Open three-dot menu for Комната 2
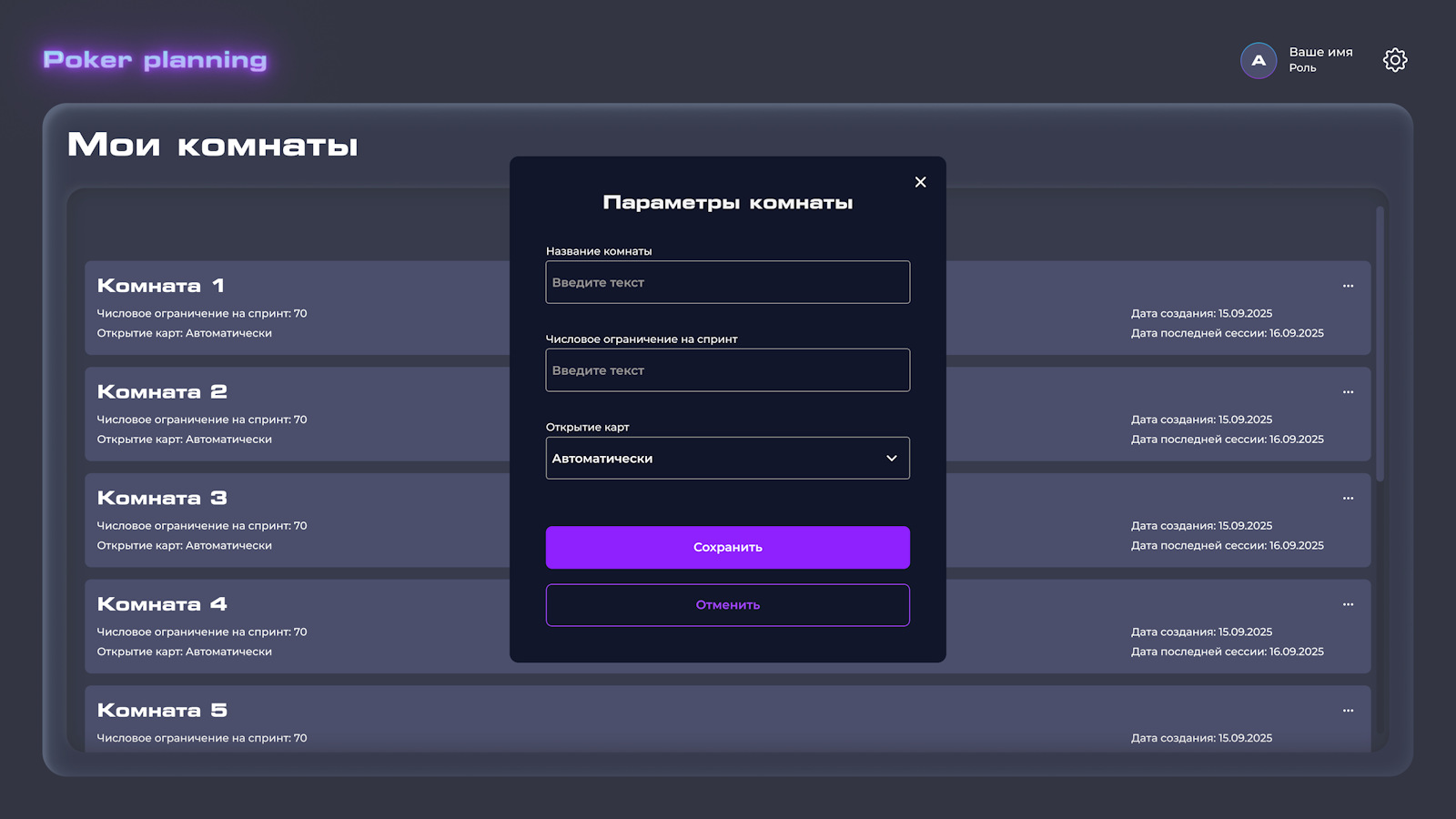Screen dimensions: 1456x819 pos(1348,392)
